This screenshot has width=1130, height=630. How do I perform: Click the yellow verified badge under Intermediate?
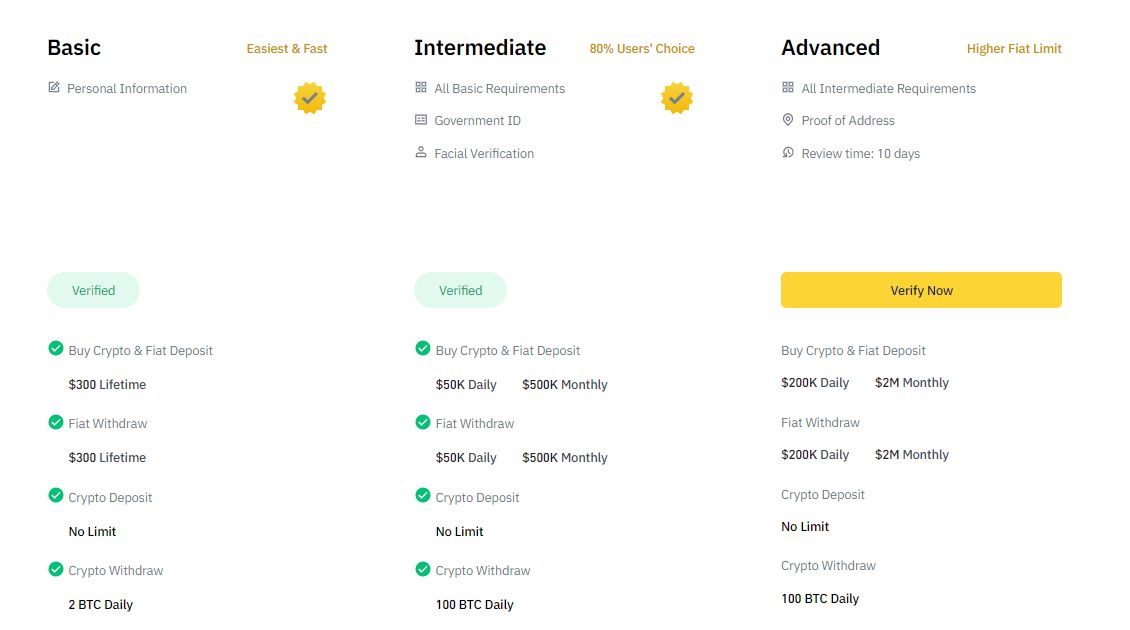(677, 98)
